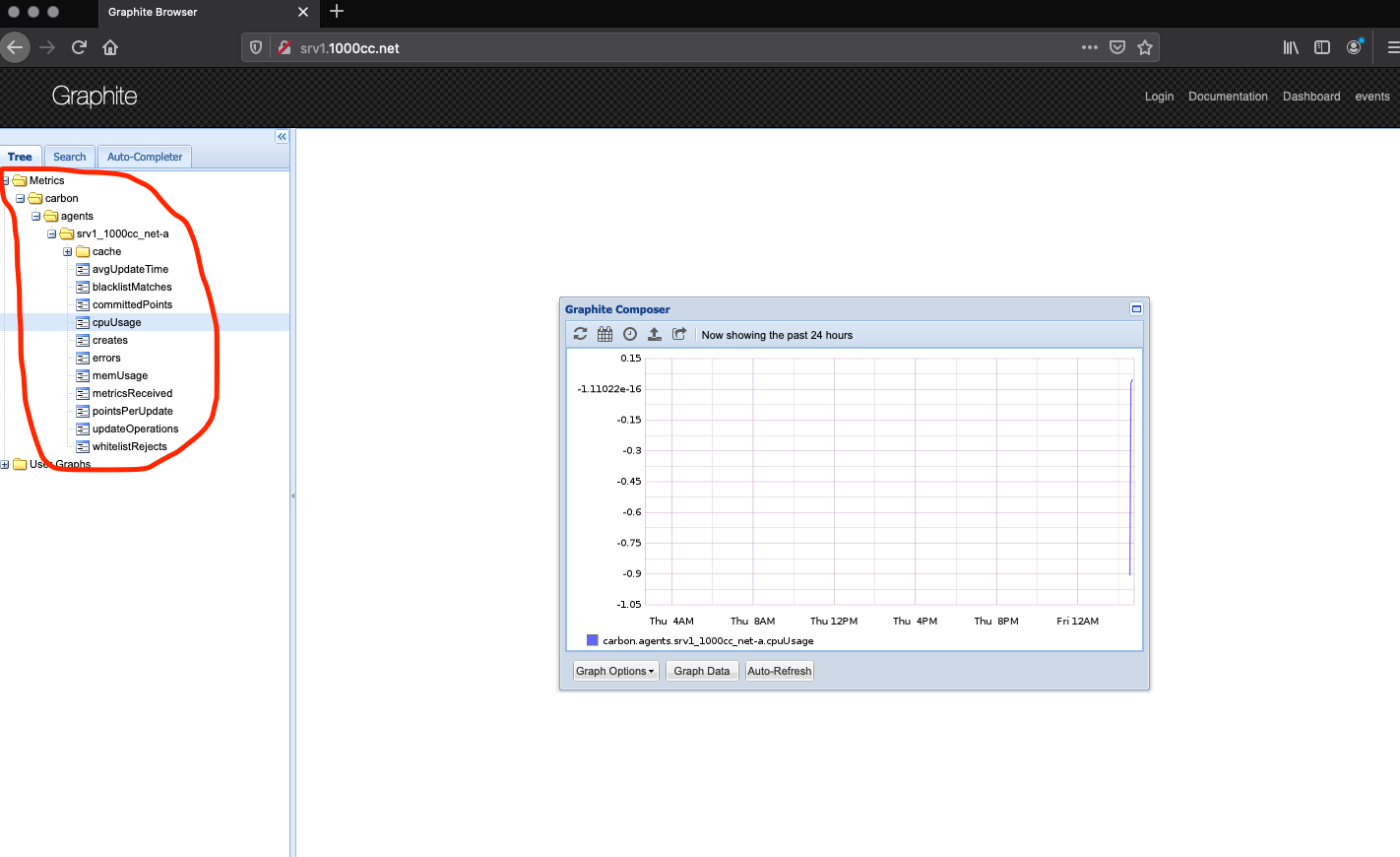The height and width of the screenshot is (857, 1400).
Task: Select the metricsReceived metric
Action: point(132,394)
